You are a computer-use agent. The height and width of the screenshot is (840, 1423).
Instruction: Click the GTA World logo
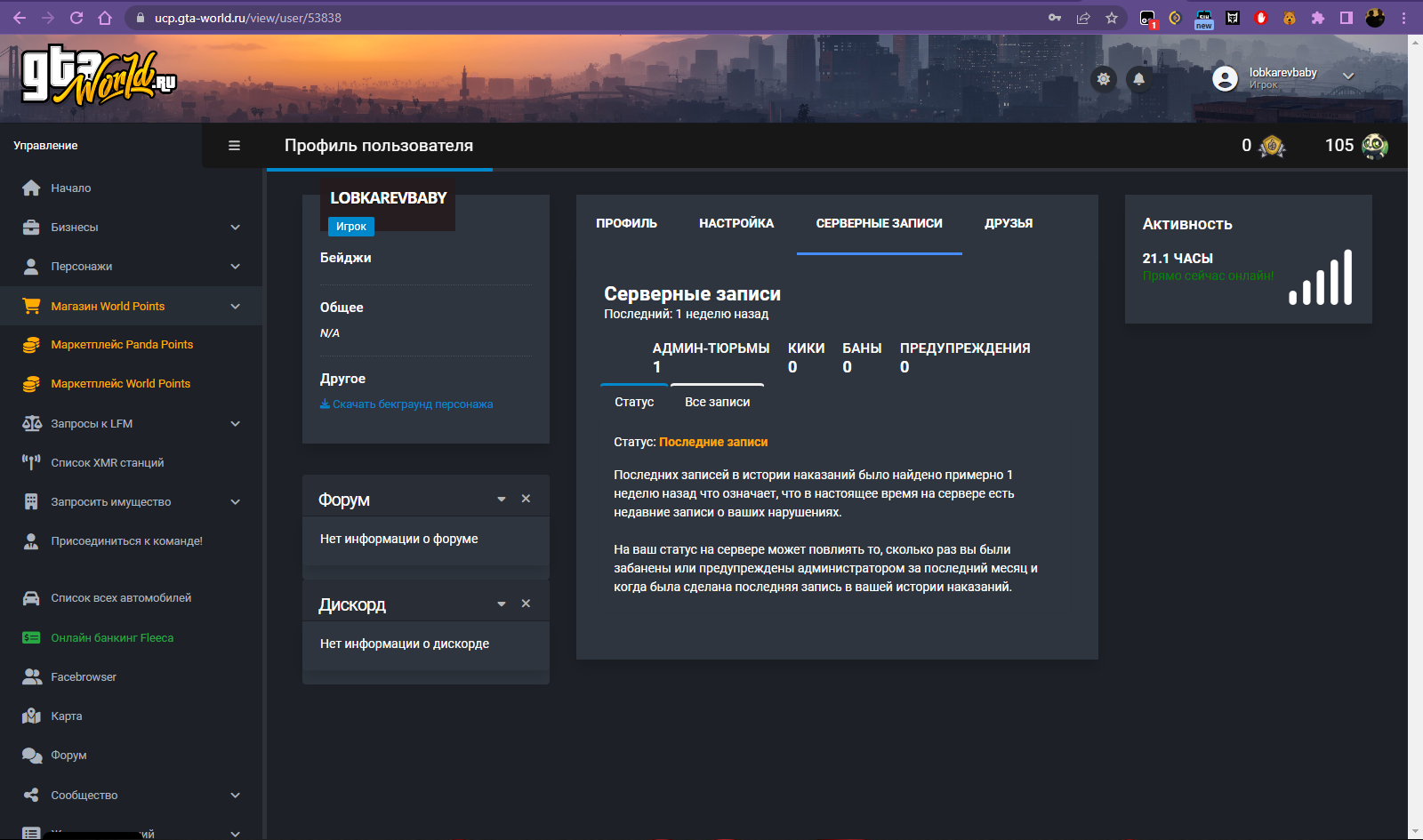99,75
